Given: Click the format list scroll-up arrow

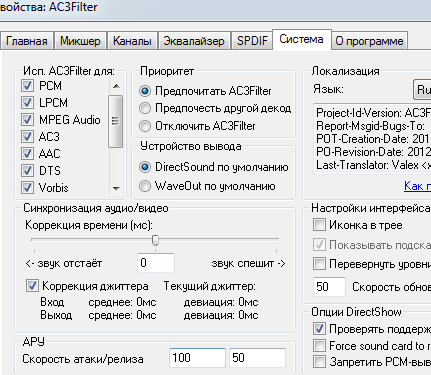Looking at the screenshot, I should 116,86.
